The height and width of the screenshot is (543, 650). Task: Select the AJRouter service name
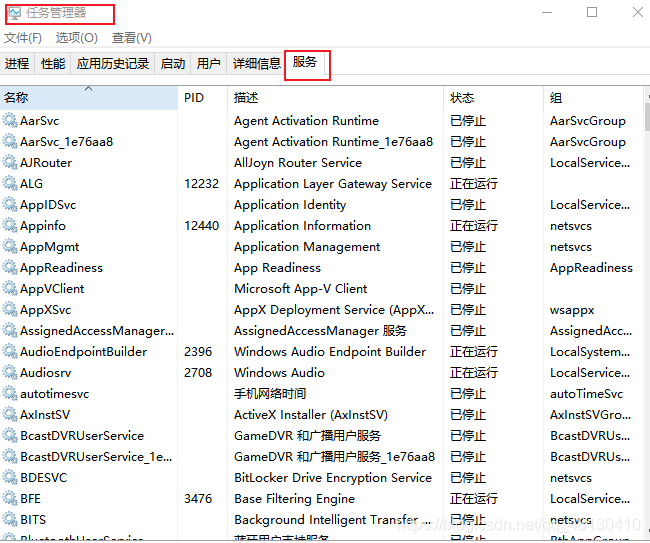(x=46, y=162)
